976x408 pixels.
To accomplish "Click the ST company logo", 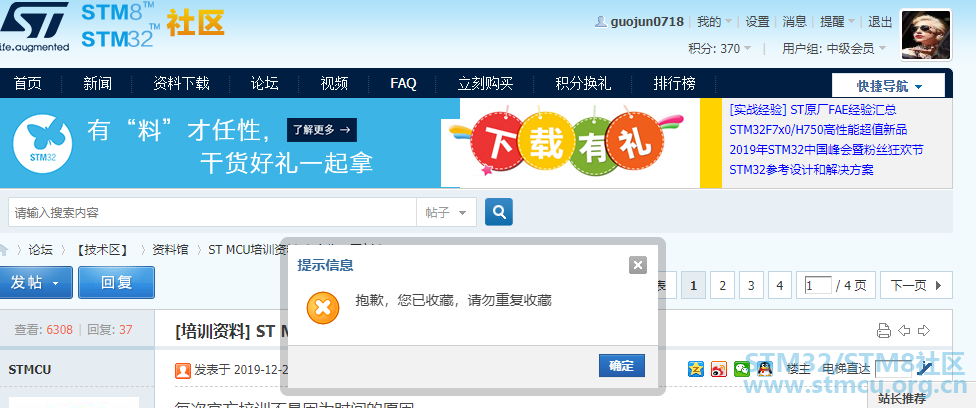I will tap(34, 25).
